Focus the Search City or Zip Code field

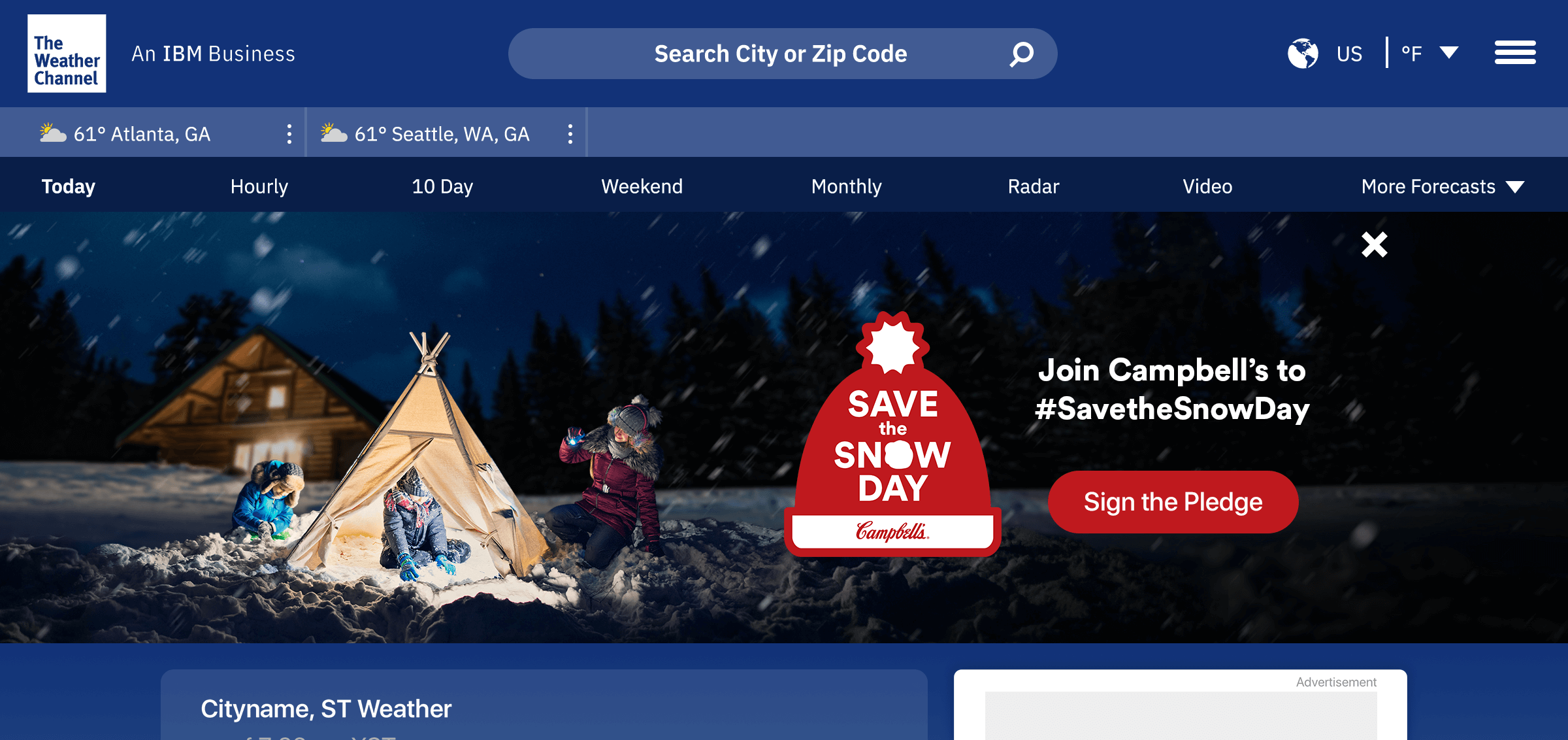point(783,54)
